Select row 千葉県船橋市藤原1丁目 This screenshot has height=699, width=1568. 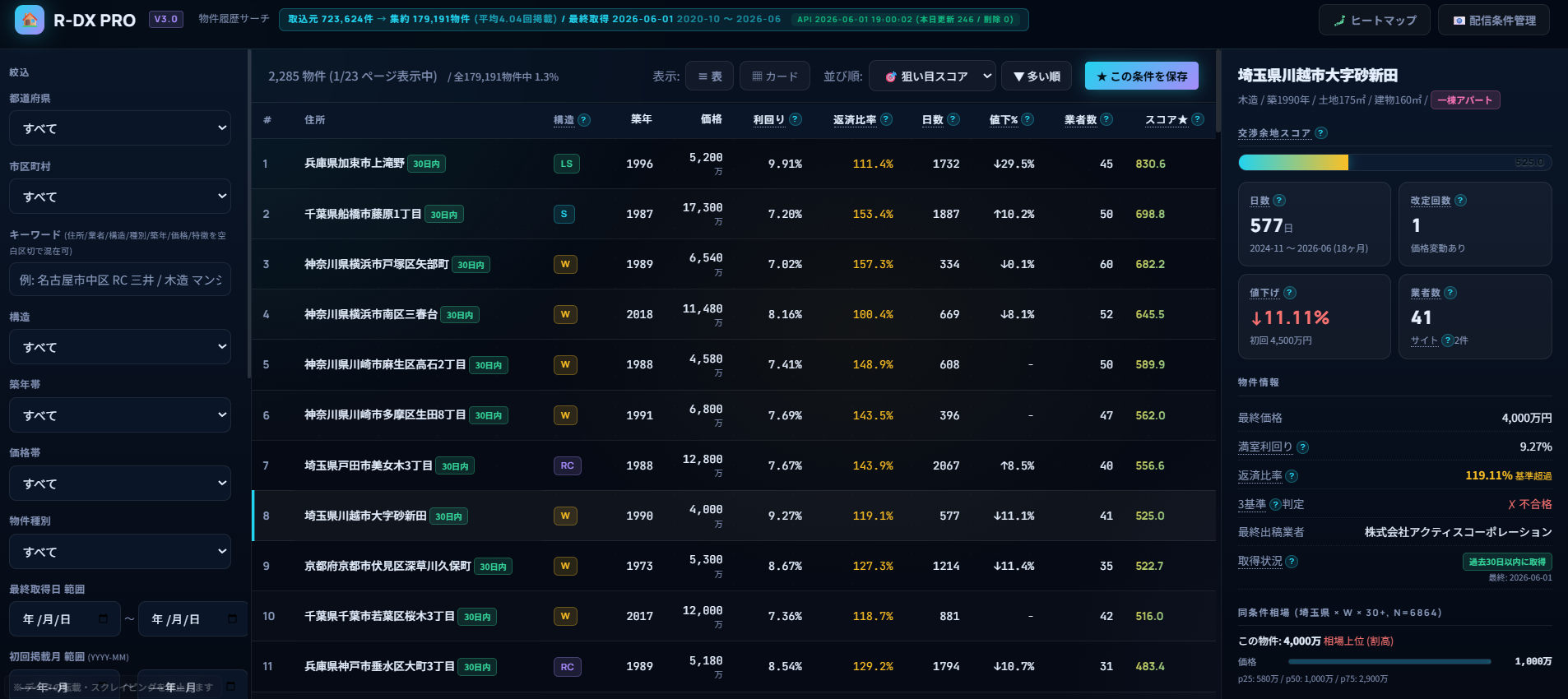[x=734, y=214]
